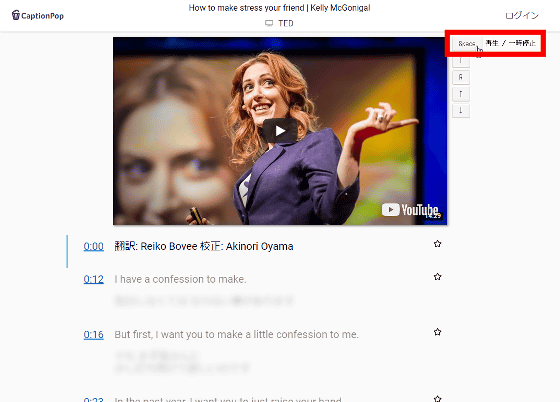Star the 0:23 'raise your hand' caption
This screenshot has height=402, width=560.
(437, 398)
